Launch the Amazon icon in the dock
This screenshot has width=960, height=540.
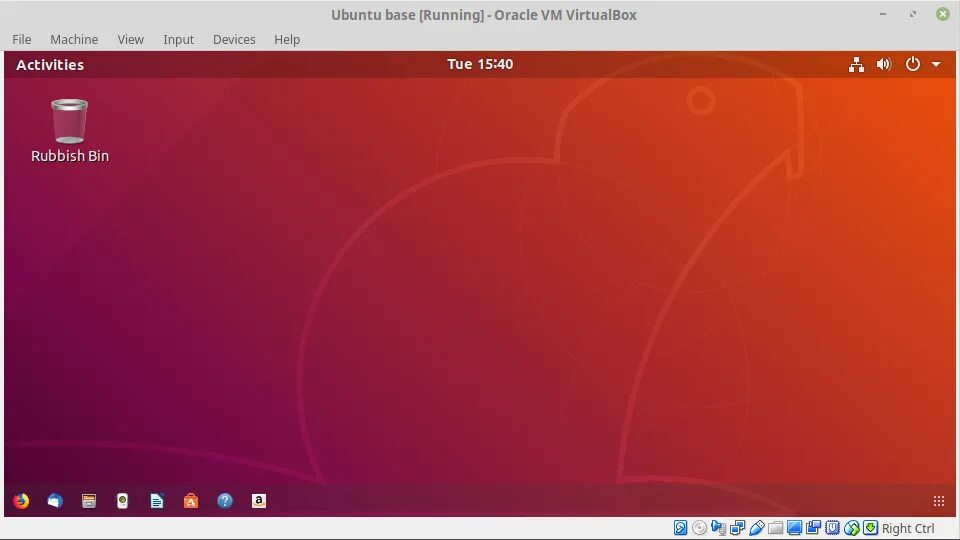(259, 501)
